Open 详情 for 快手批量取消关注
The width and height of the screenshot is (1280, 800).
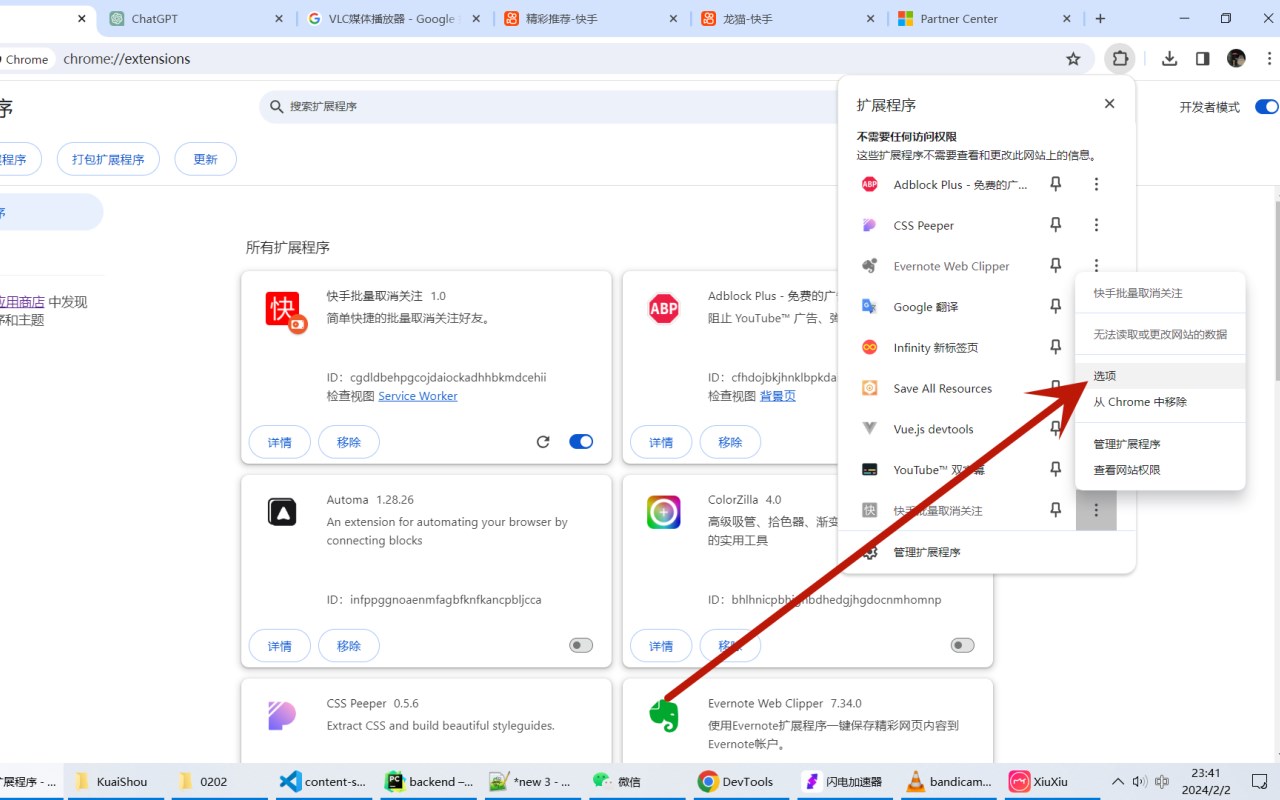pos(280,442)
